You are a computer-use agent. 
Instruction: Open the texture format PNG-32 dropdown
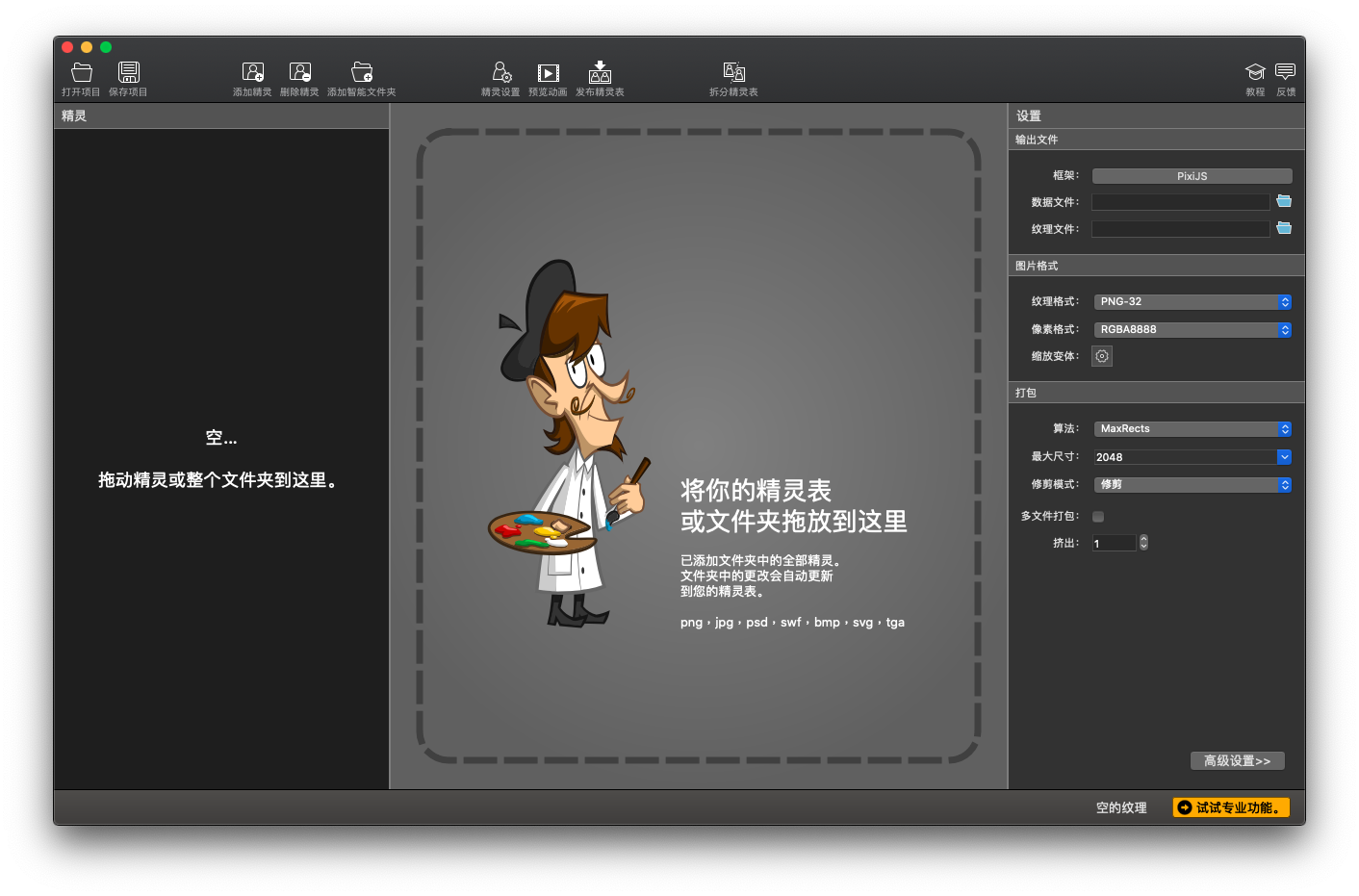pos(1192,302)
